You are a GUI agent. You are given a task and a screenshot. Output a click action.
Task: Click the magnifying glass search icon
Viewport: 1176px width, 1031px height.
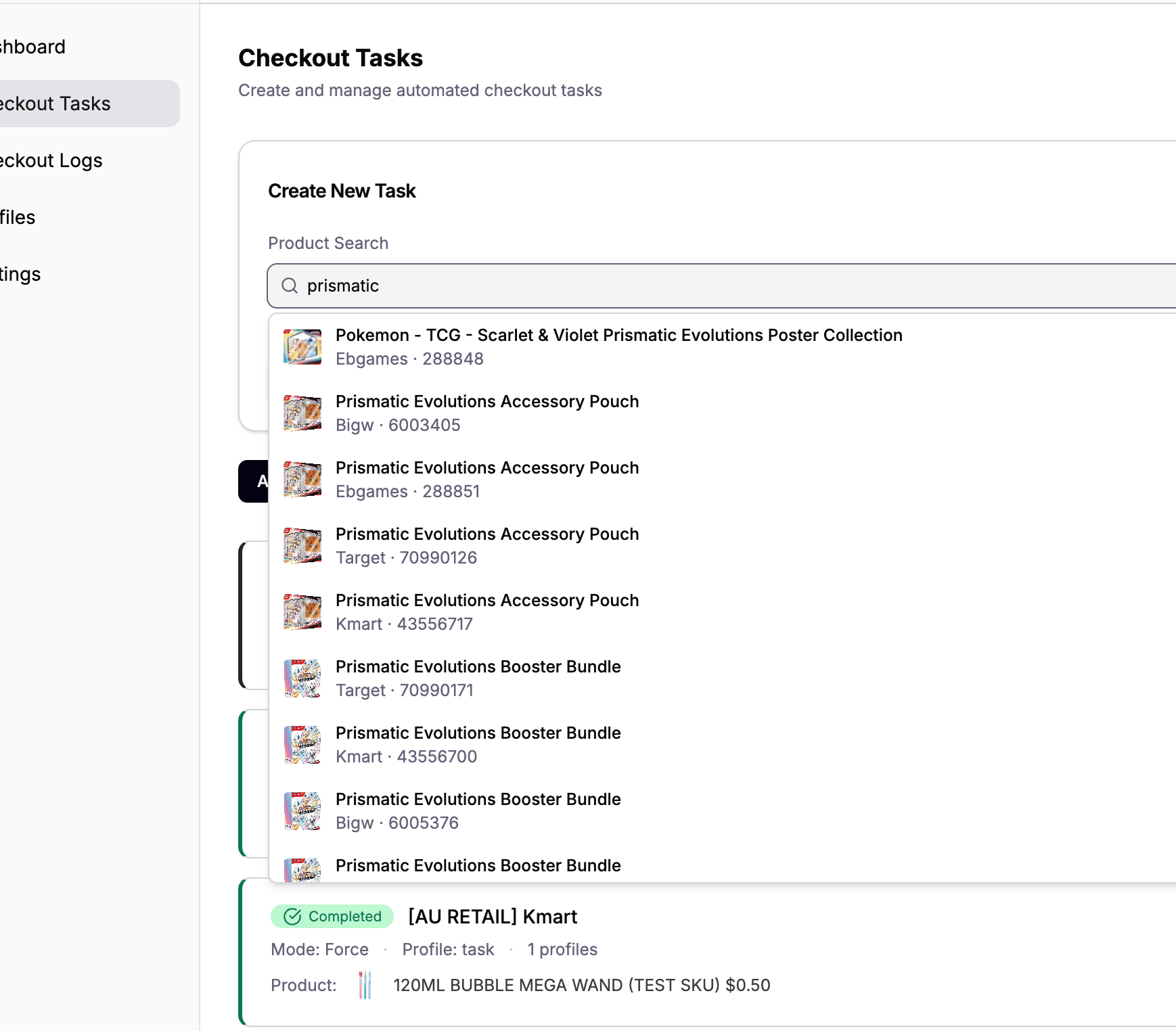point(290,285)
